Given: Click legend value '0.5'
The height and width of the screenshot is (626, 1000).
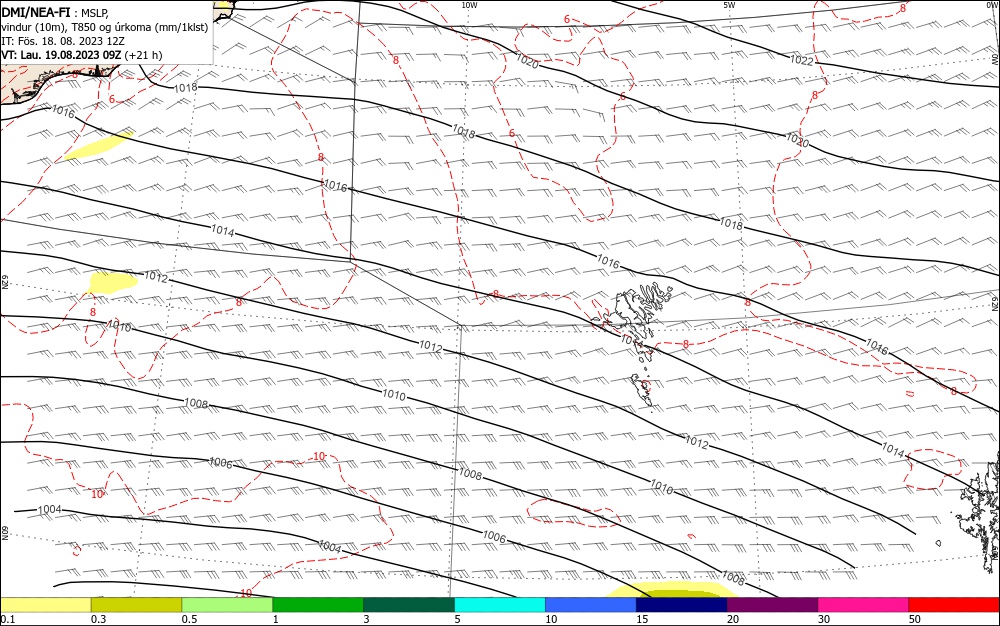Looking at the screenshot, I should [189, 619].
